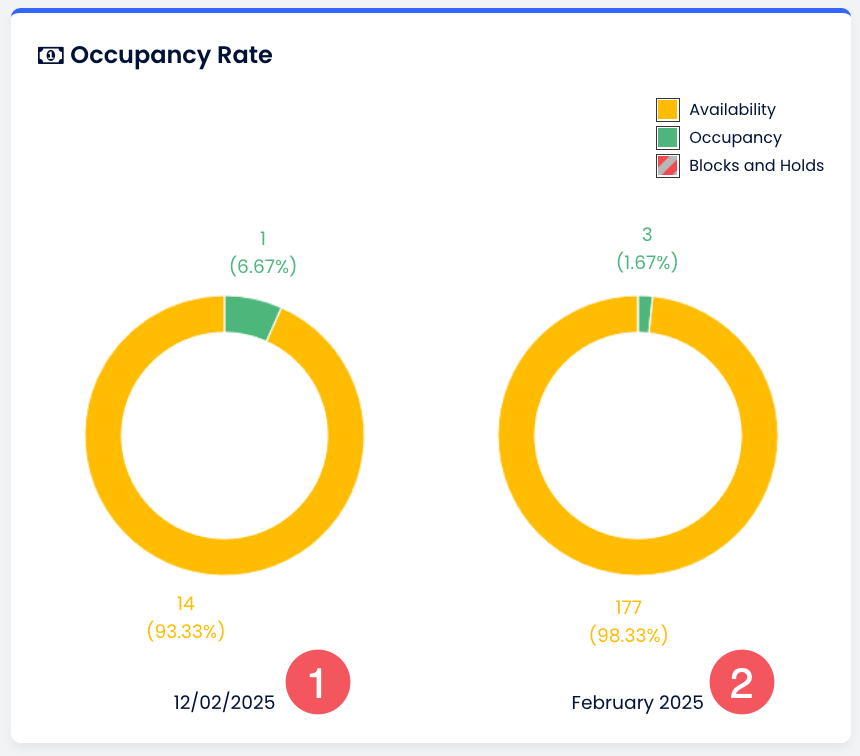
Task: Click the money bill icon beside Occupancy Rate
Action: (x=50, y=56)
